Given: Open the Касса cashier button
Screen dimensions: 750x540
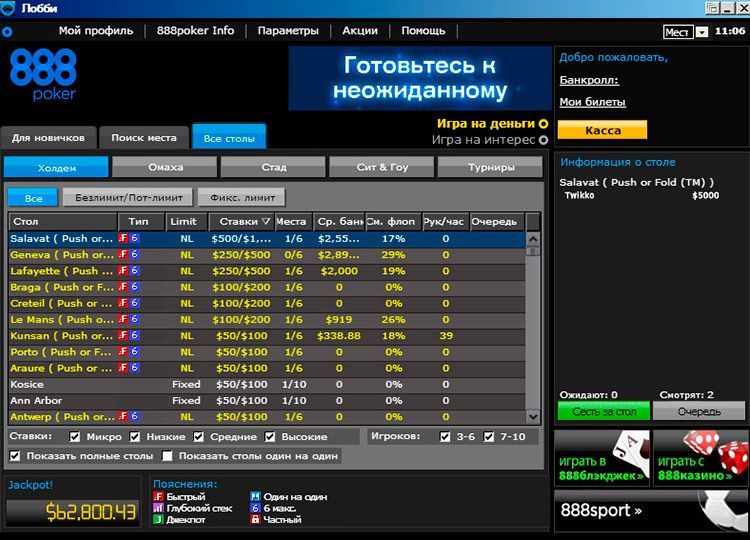Looking at the screenshot, I should [603, 130].
